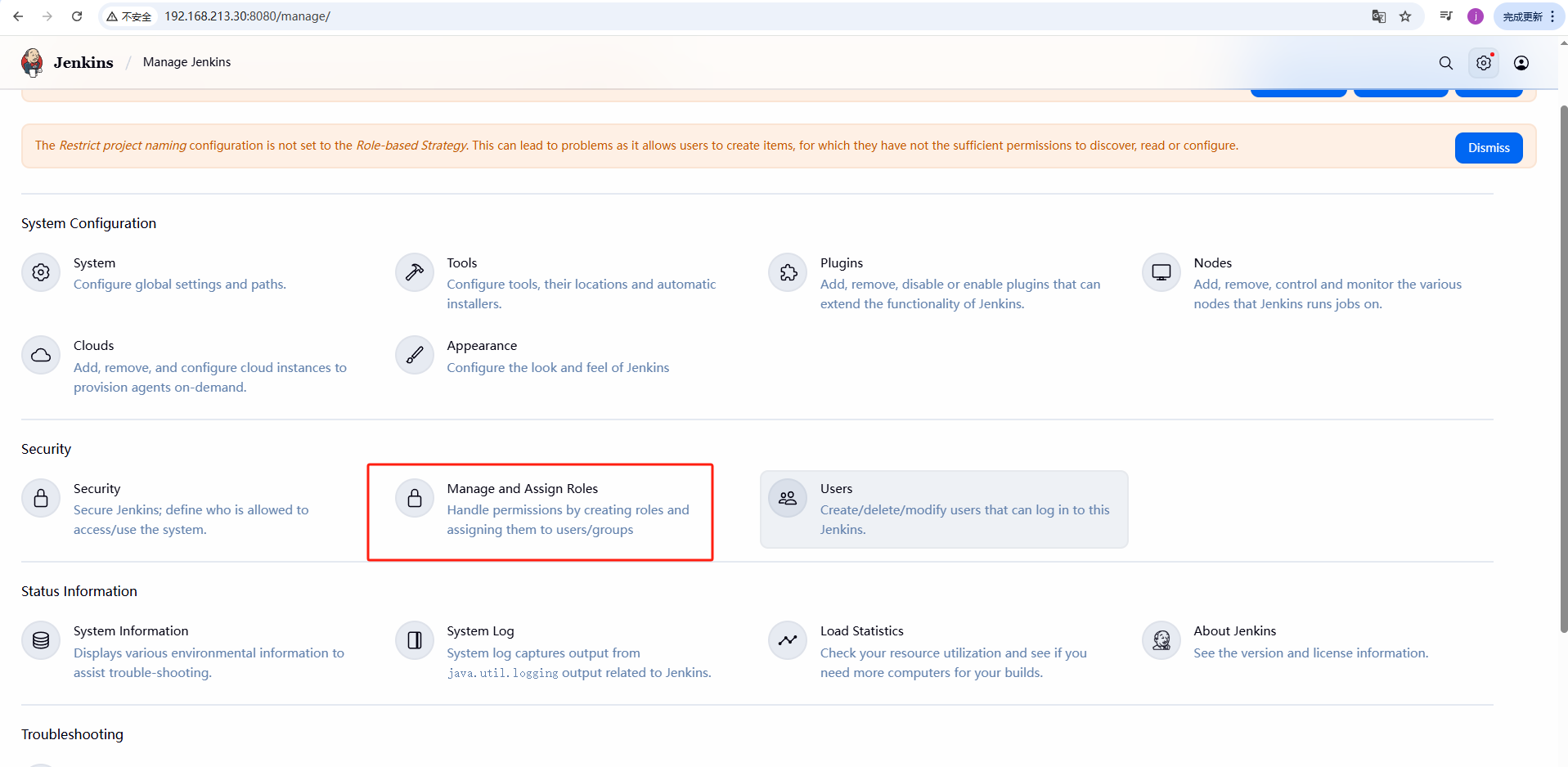Screen dimensions: 1568x767
Task: Click the browser forward arrow
Action: [47, 16]
